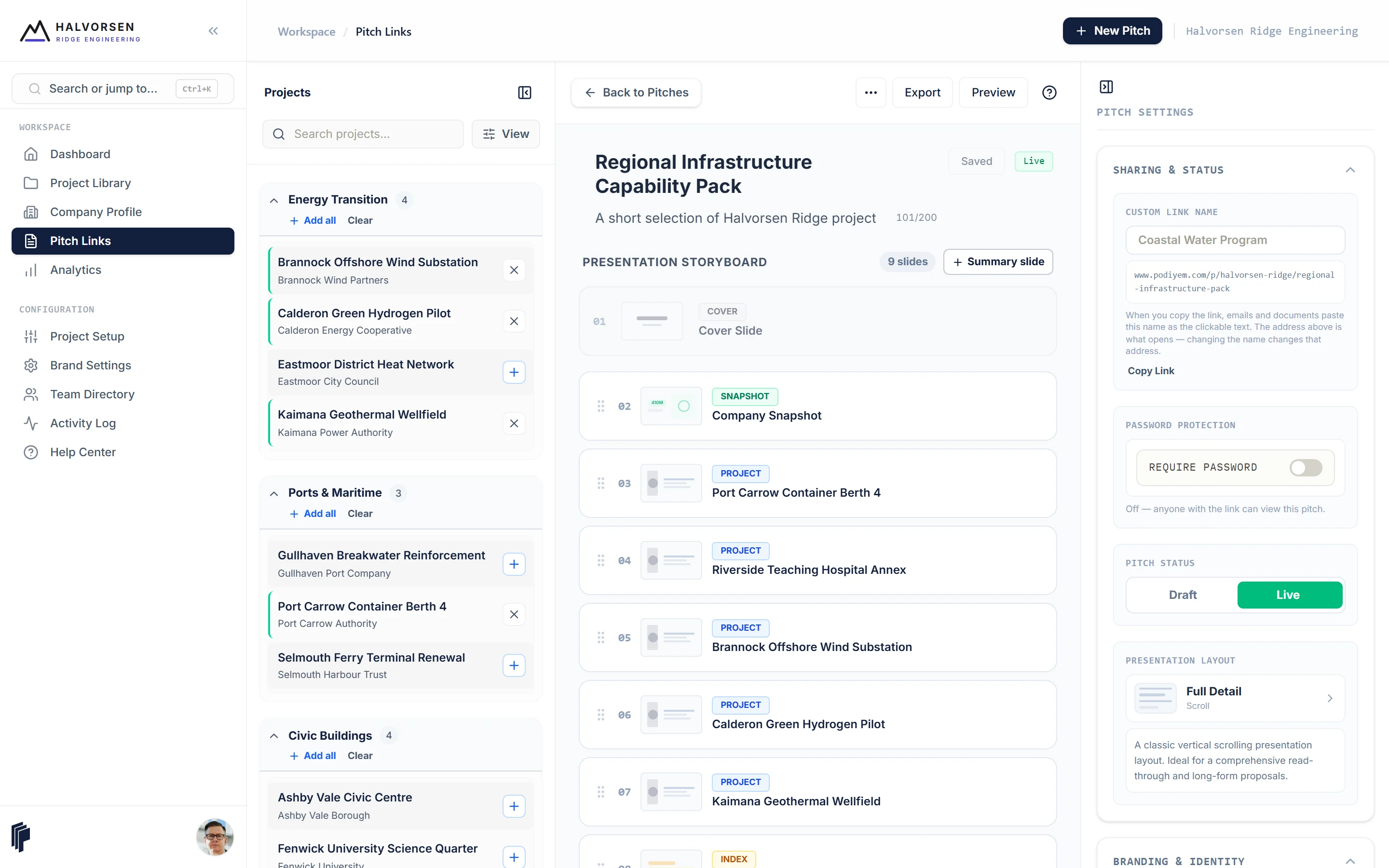Image resolution: width=1389 pixels, height=868 pixels.
Task: Add Gullhaven Breakwater Reinforcement project
Action: tap(514, 564)
